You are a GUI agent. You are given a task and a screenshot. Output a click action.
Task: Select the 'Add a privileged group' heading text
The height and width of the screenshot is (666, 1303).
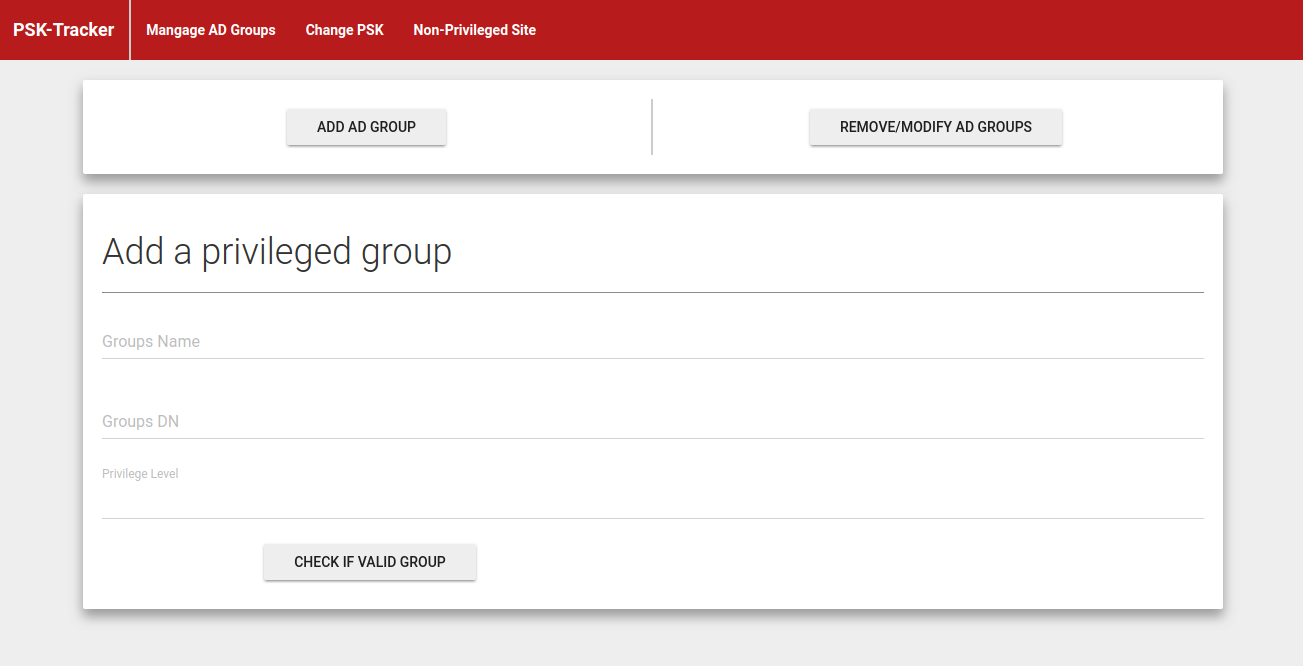(x=277, y=252)
